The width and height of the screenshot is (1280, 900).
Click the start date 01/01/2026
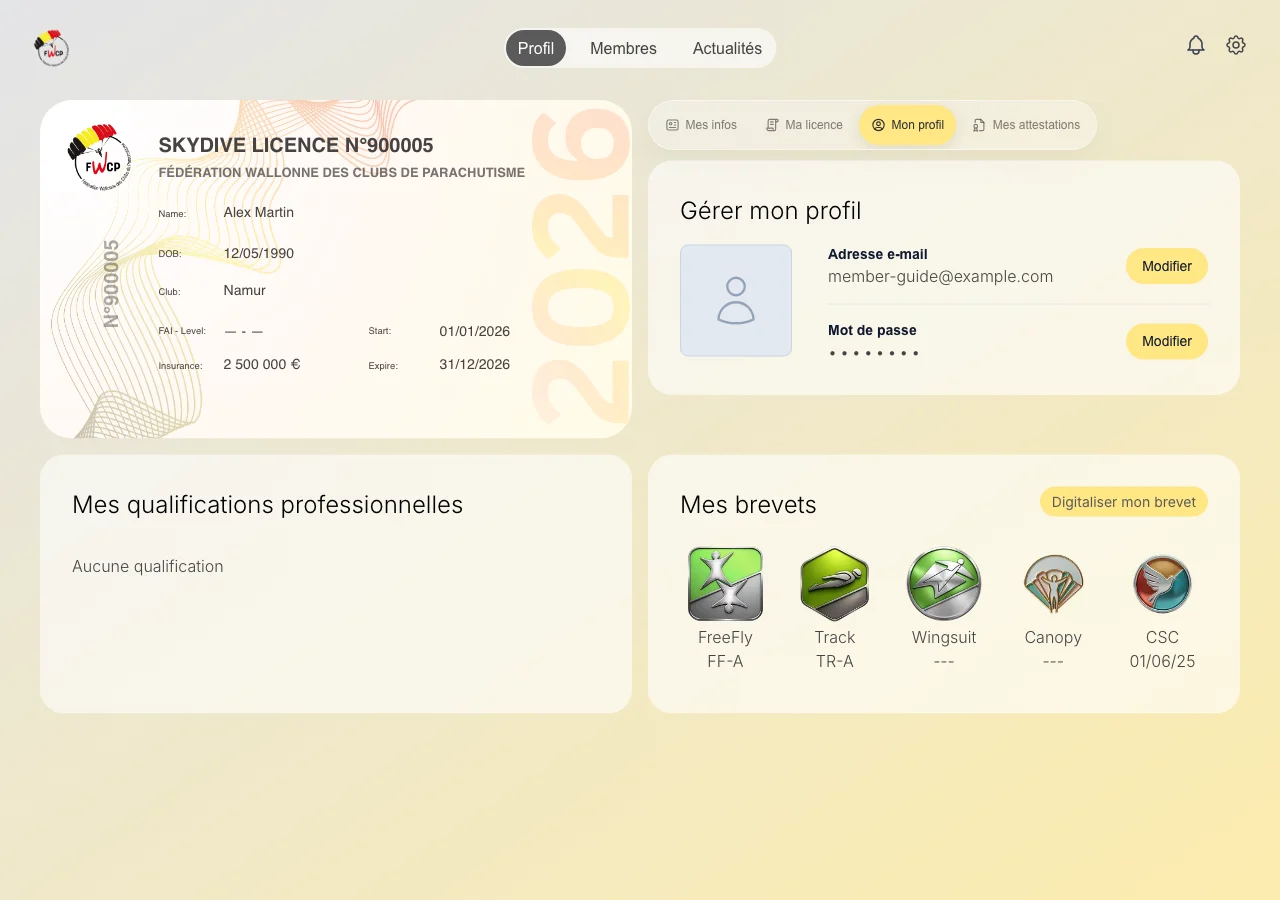[x=475, y=331]
